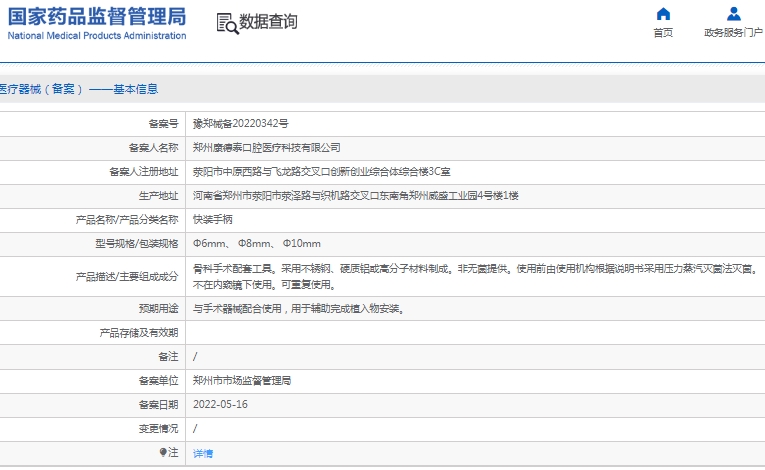
Task: Select 郑州康德泰口腔医疗科技有限公司 text
Action: coord(266,147)
